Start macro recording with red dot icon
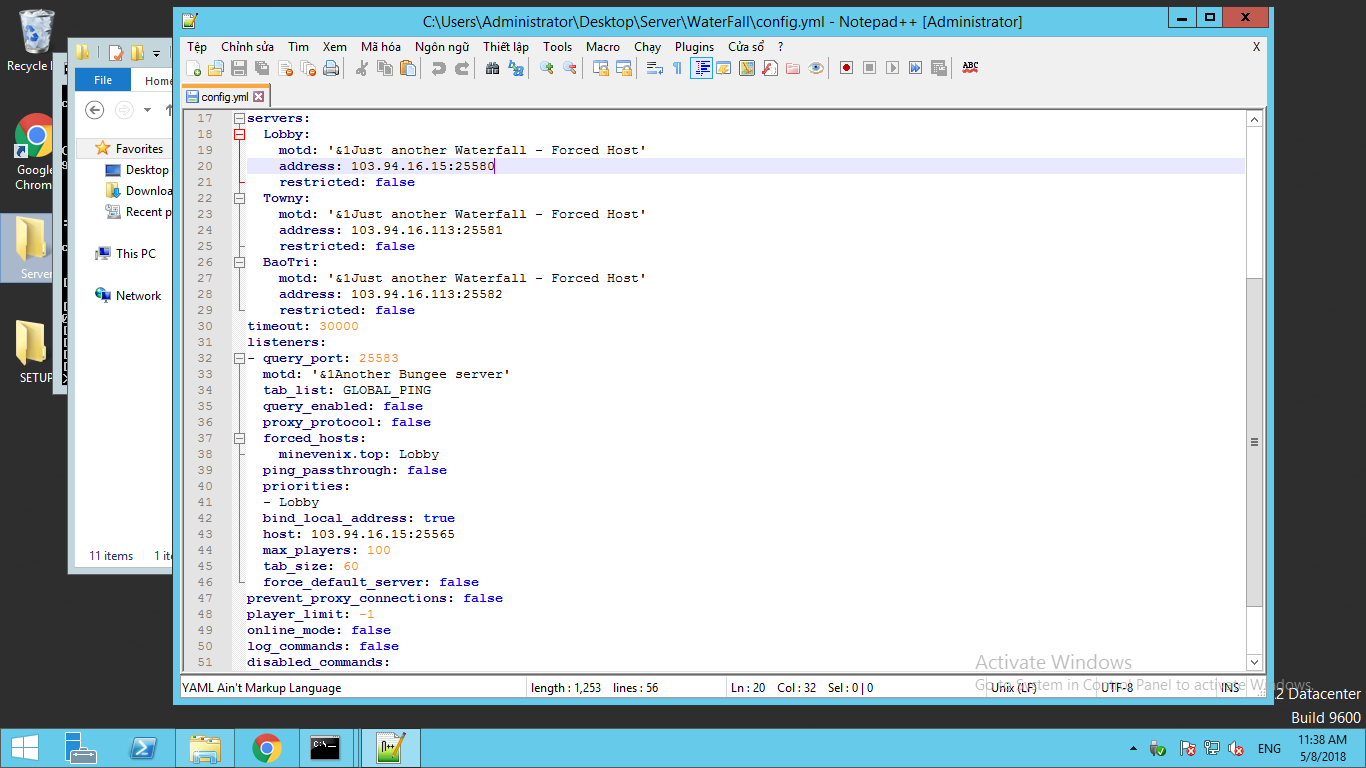1366x768 pixels. (846, 68)
